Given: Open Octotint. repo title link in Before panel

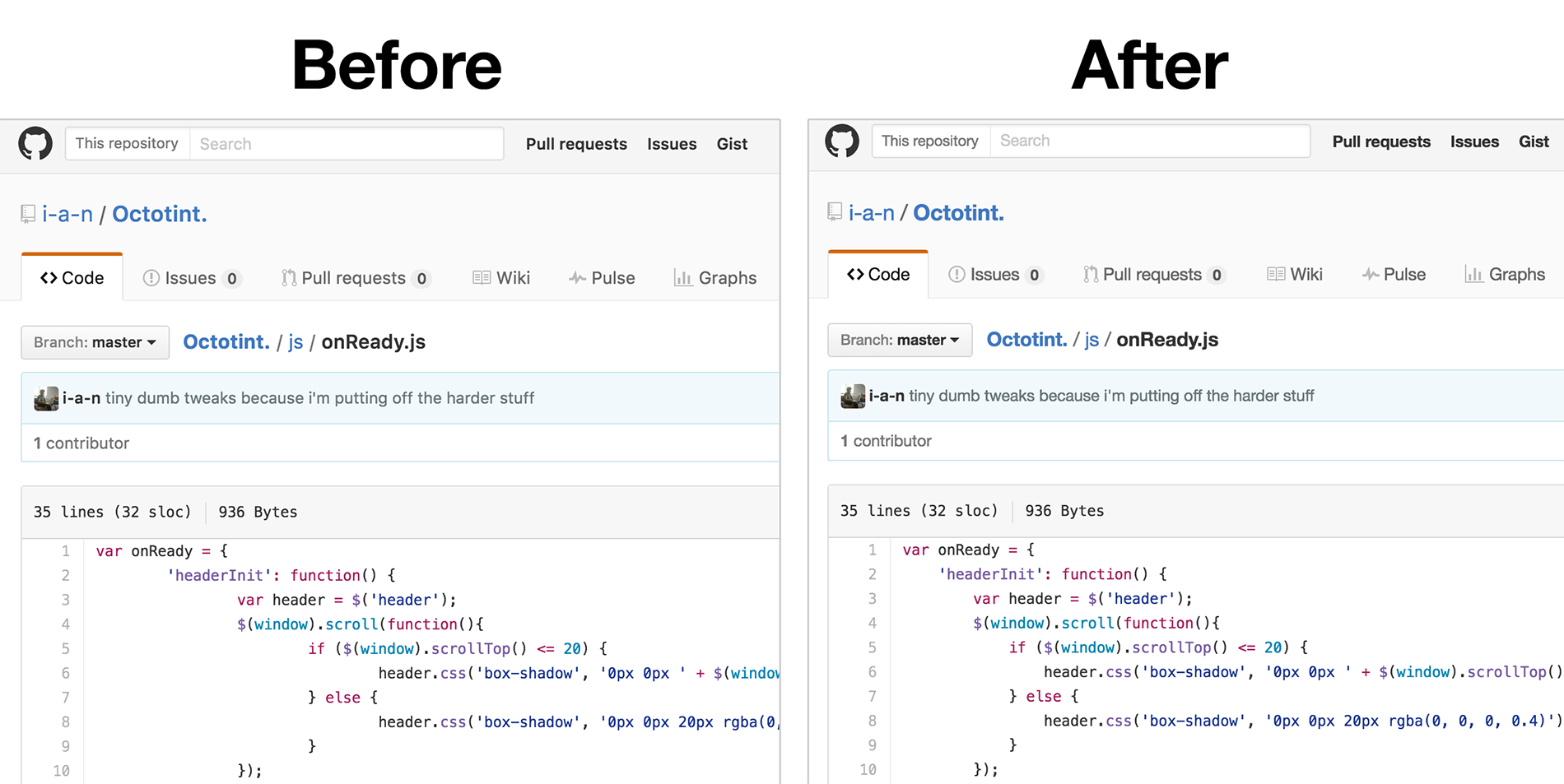Looking at the screenshot, I should point(160,214).
